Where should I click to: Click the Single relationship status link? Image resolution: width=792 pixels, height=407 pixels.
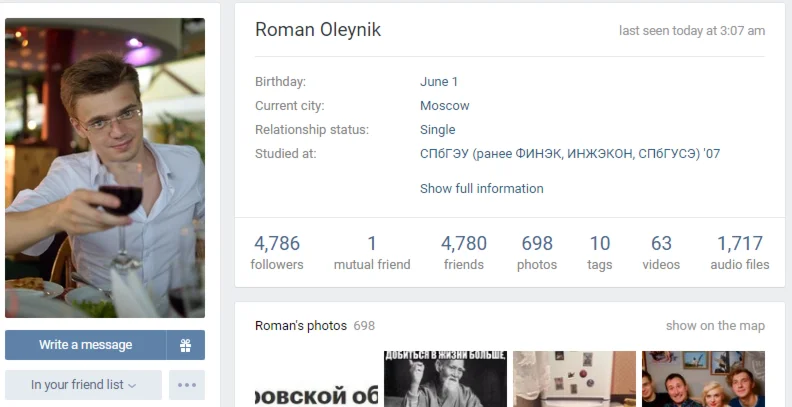(437, 130)
